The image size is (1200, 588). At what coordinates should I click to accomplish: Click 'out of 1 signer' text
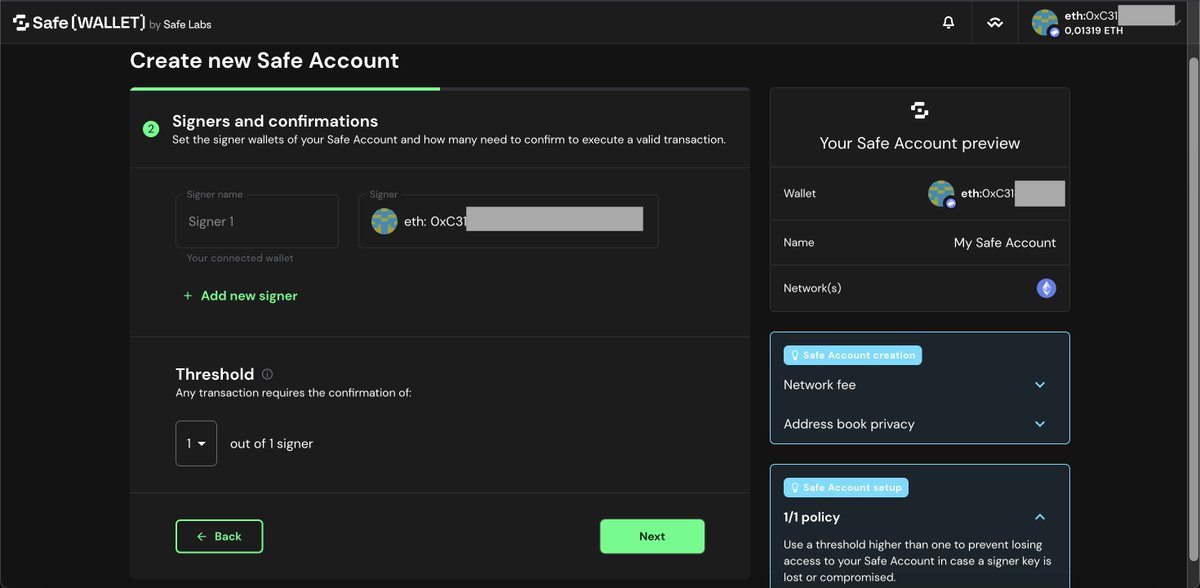pos(271,443)
